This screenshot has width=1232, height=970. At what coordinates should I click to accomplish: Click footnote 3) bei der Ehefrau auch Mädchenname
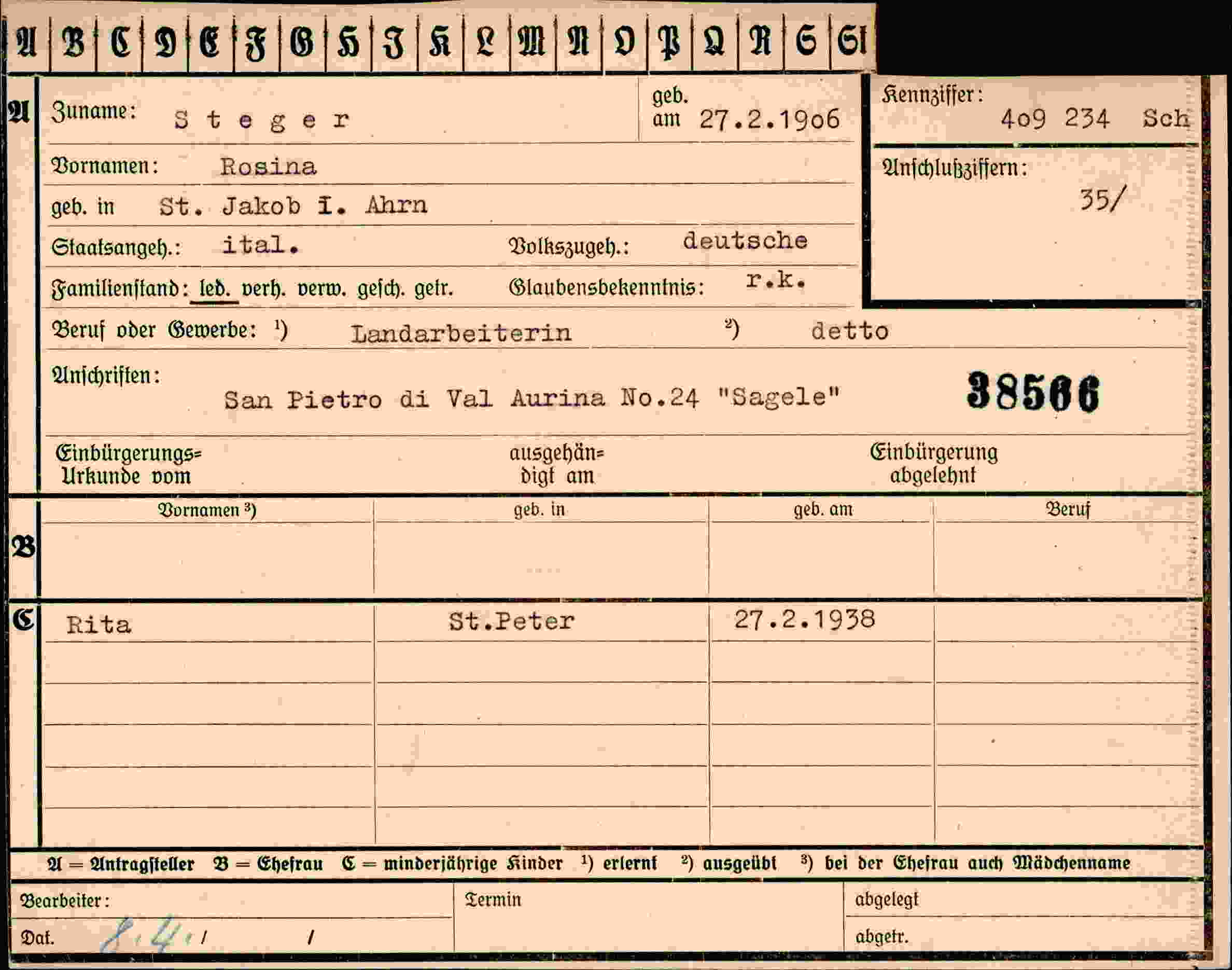point(965,863)
